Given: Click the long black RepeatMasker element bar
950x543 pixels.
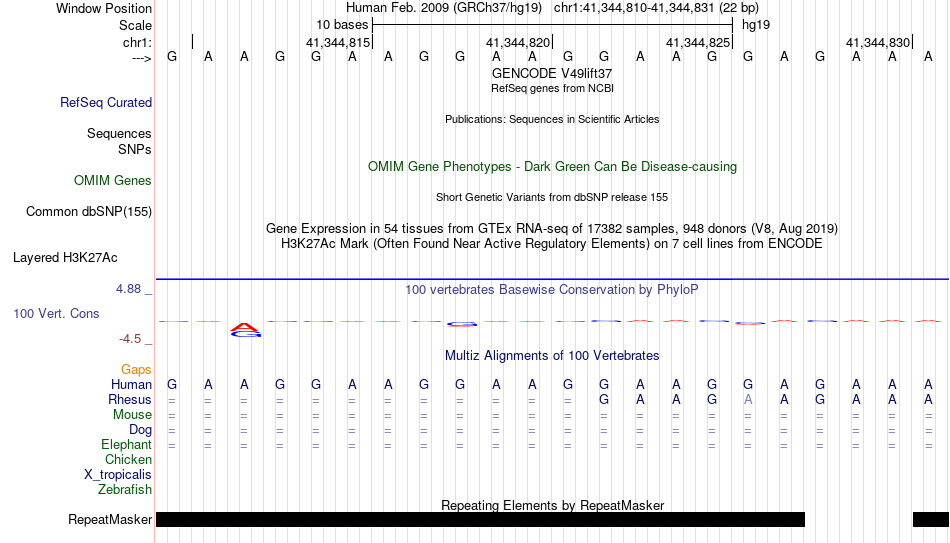Looking at the screenshot, I should (x=480, y=519).
